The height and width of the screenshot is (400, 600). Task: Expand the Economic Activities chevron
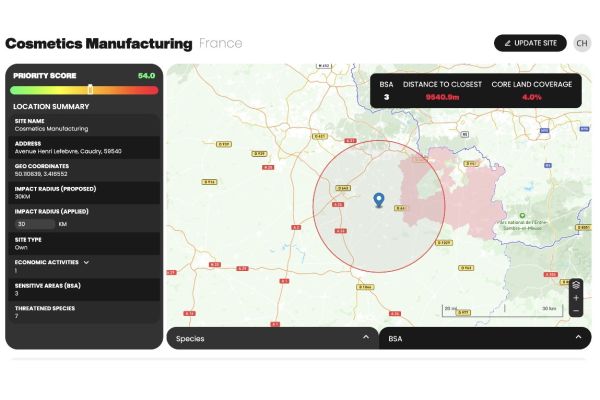click(x=86, y=262)
